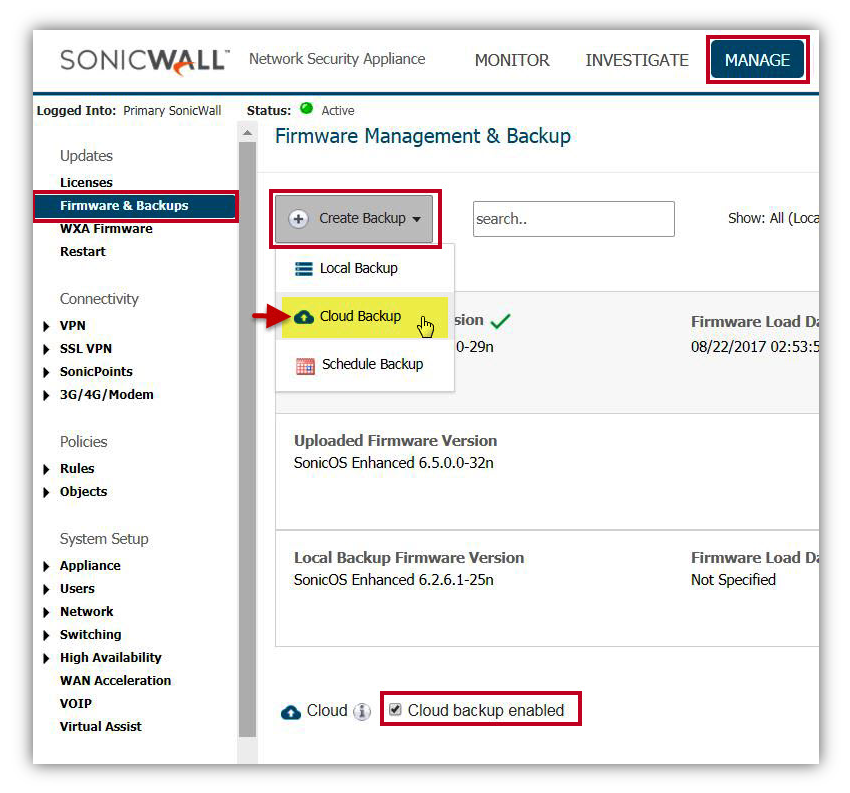Go to WXA Firmware page
Image resolution: width=850 pixels, height=793 pixels.
coord(106,229)
